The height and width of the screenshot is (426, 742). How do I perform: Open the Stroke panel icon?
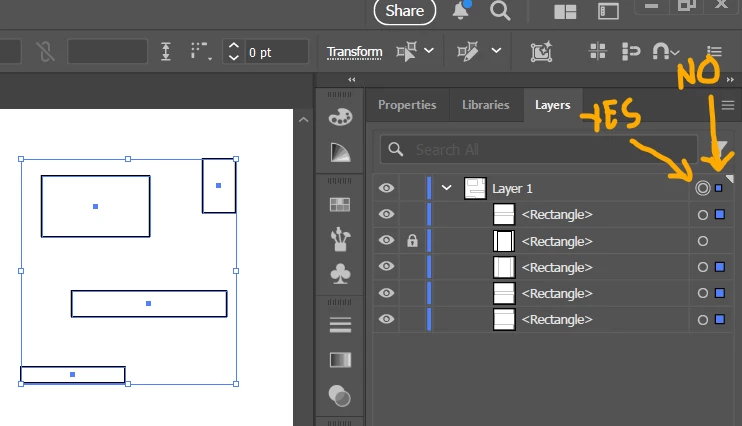click(340, 325)
